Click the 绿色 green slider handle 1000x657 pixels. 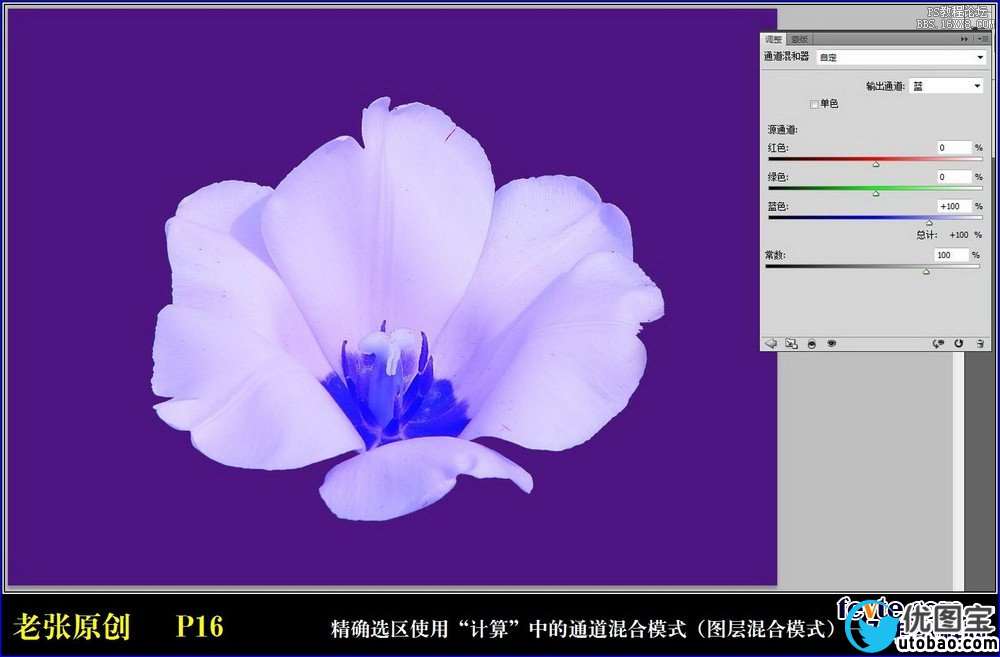(x=876, y=193)
